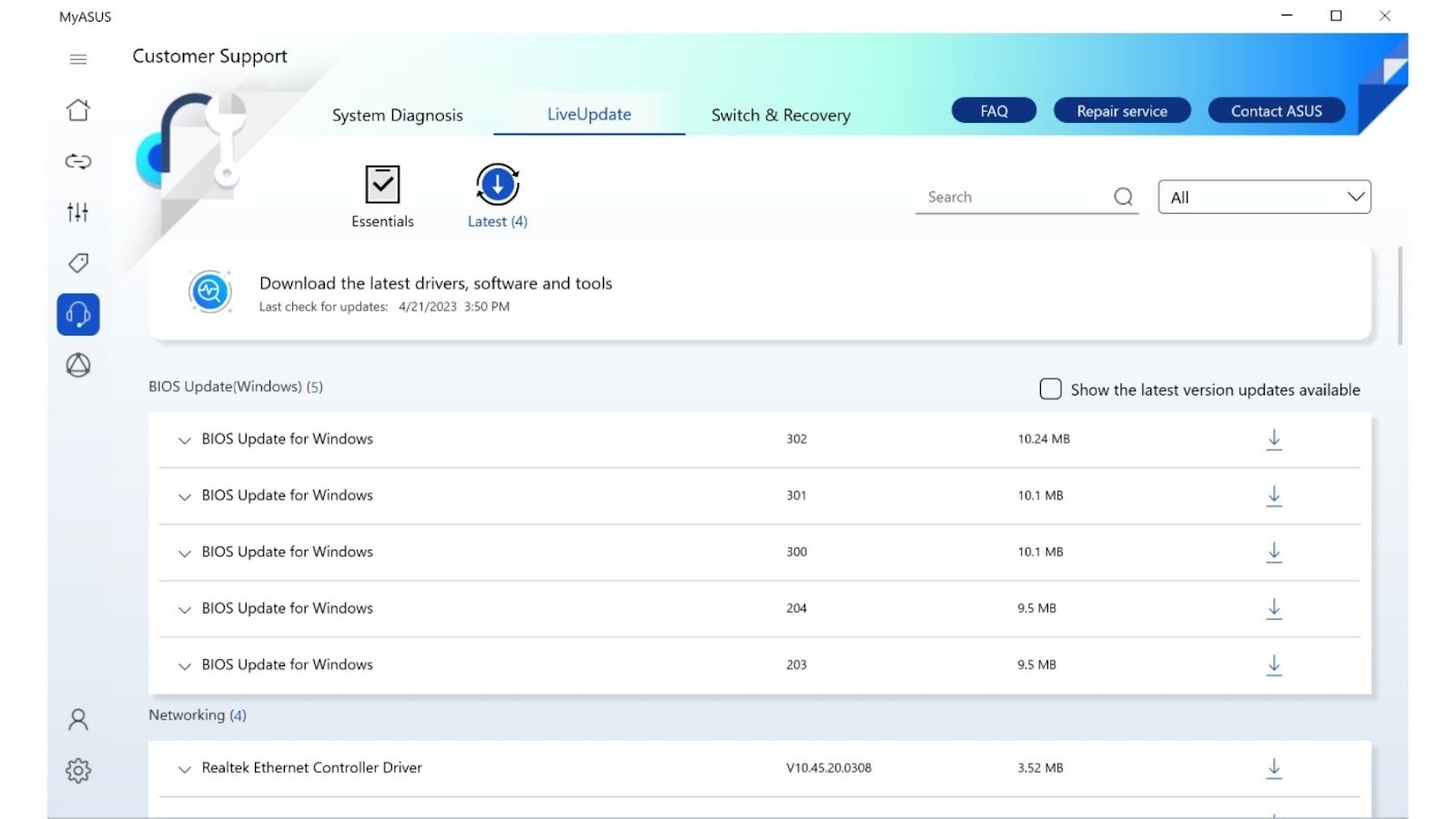
Task: Download BIOS Update version 203
Action: tap(1274, 665)
